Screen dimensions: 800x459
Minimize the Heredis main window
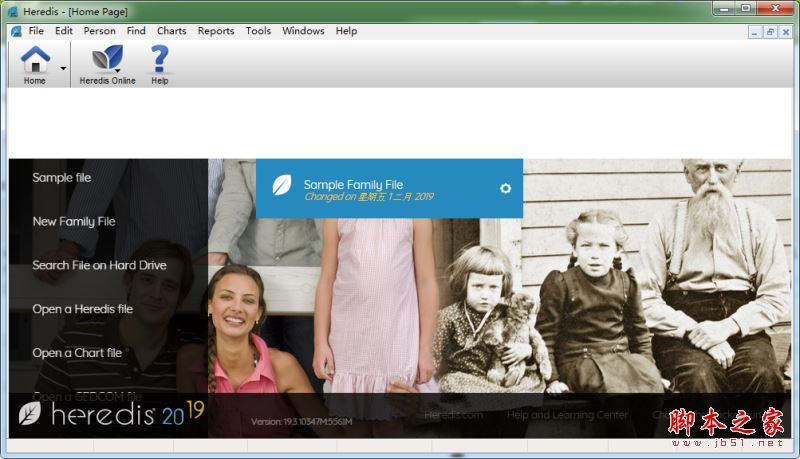coord(724,8)
